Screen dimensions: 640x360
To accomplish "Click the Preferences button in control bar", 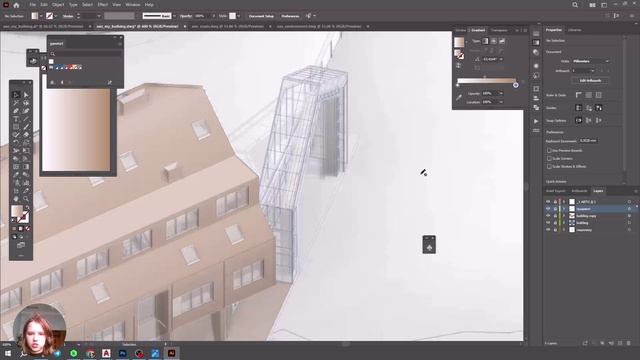I will coord(290,16).
